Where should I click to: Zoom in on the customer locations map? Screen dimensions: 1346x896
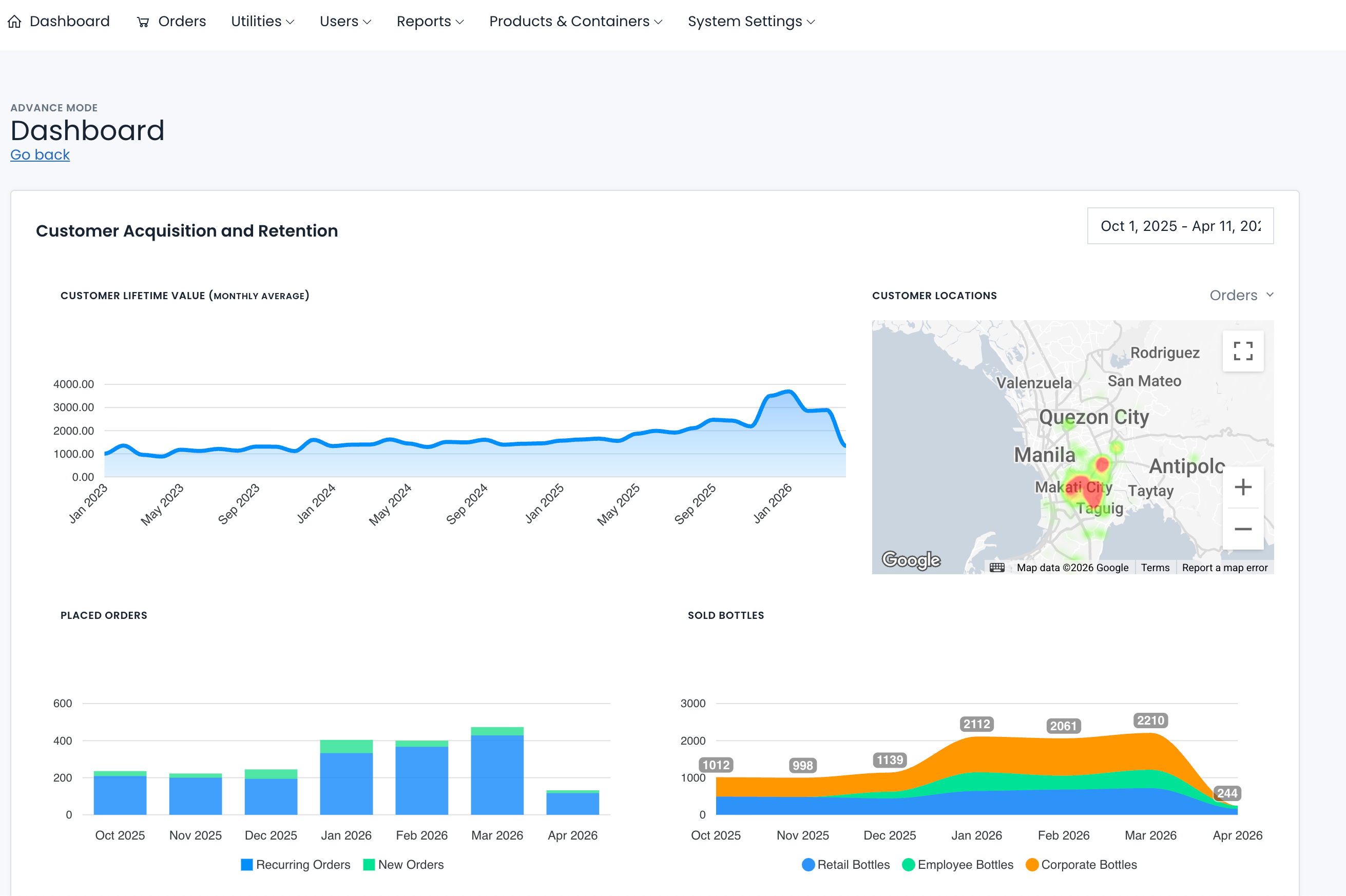[1242, 487]
